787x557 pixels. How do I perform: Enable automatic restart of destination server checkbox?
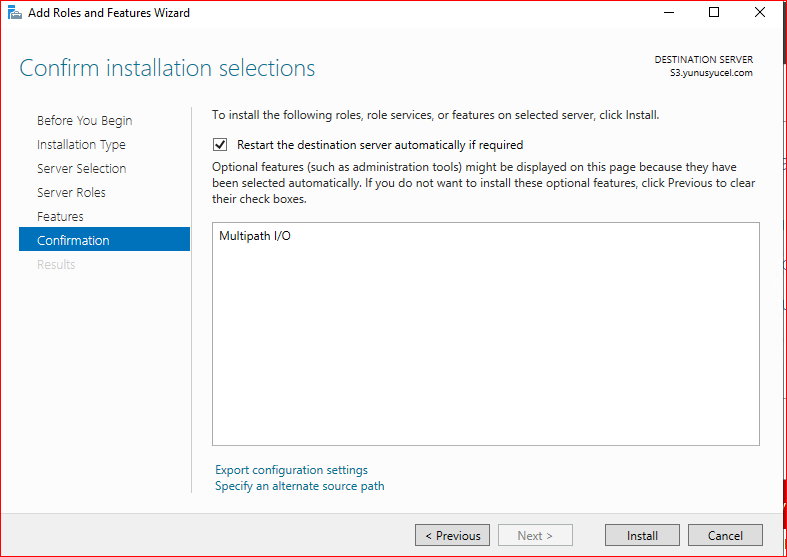tap(220, 145)
